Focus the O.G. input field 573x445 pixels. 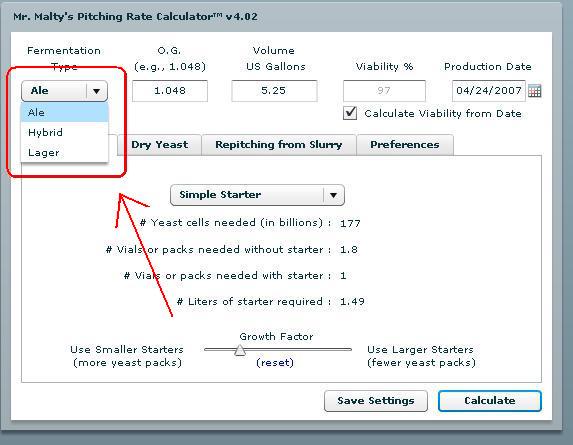[170, 91]
